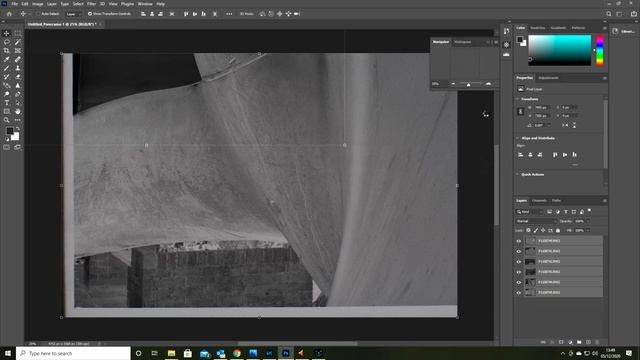This screenshot has height=360, width=640.
Task: Select the Frame tool
Action: click(x=18, y=51)
